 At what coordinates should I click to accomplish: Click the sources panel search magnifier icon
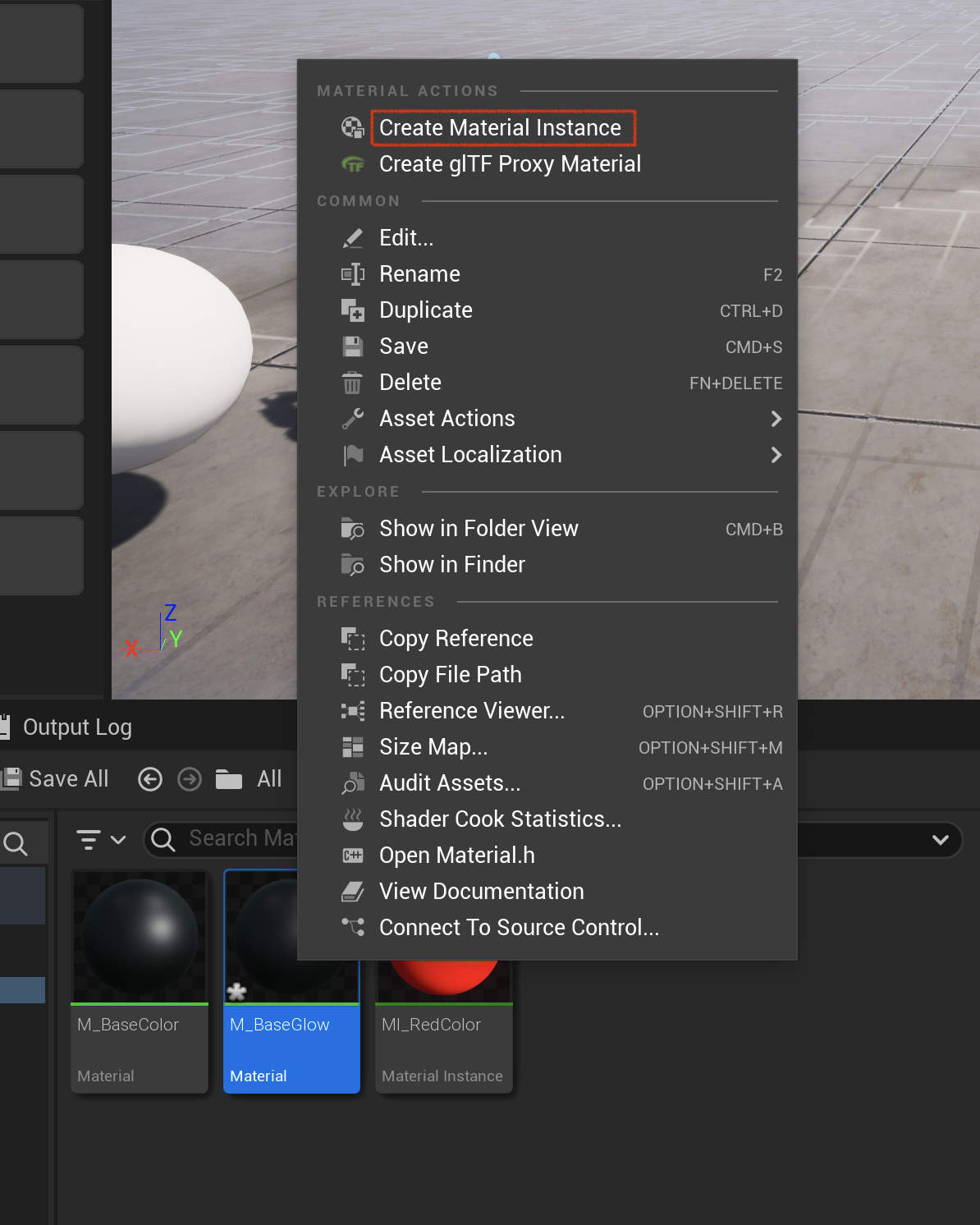(x=15, y=843)
